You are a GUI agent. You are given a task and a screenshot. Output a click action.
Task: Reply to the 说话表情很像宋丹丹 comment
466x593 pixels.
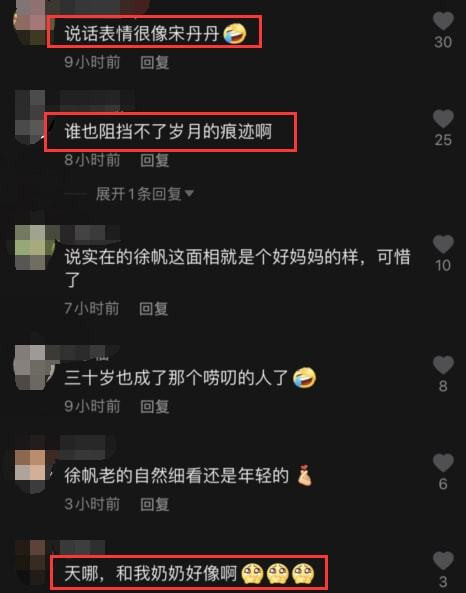154,62
